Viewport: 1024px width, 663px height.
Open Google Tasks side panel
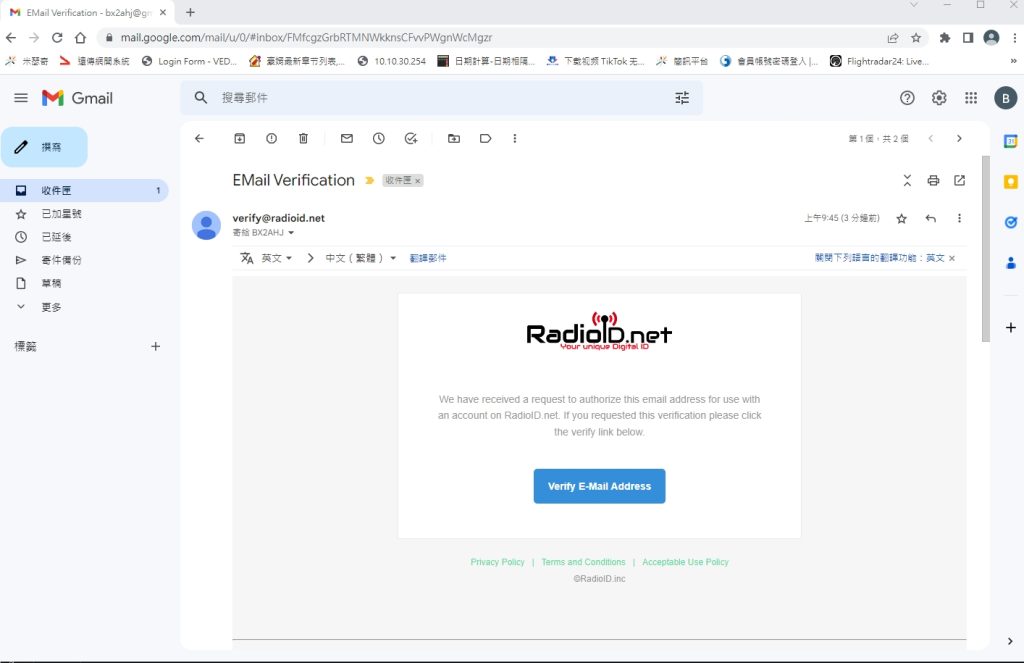(1010, 222)
